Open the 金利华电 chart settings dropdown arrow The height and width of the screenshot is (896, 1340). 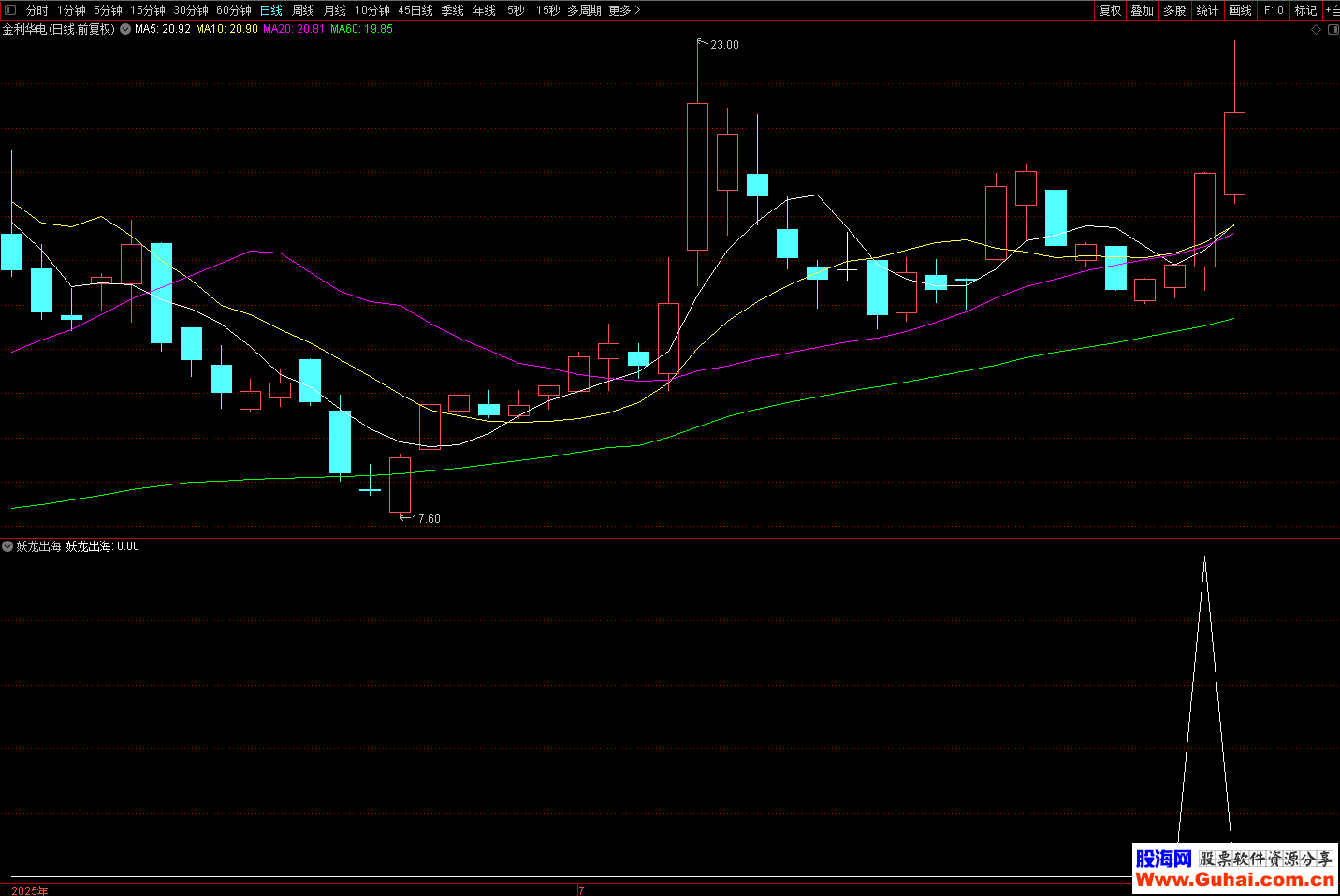point(125,29)
